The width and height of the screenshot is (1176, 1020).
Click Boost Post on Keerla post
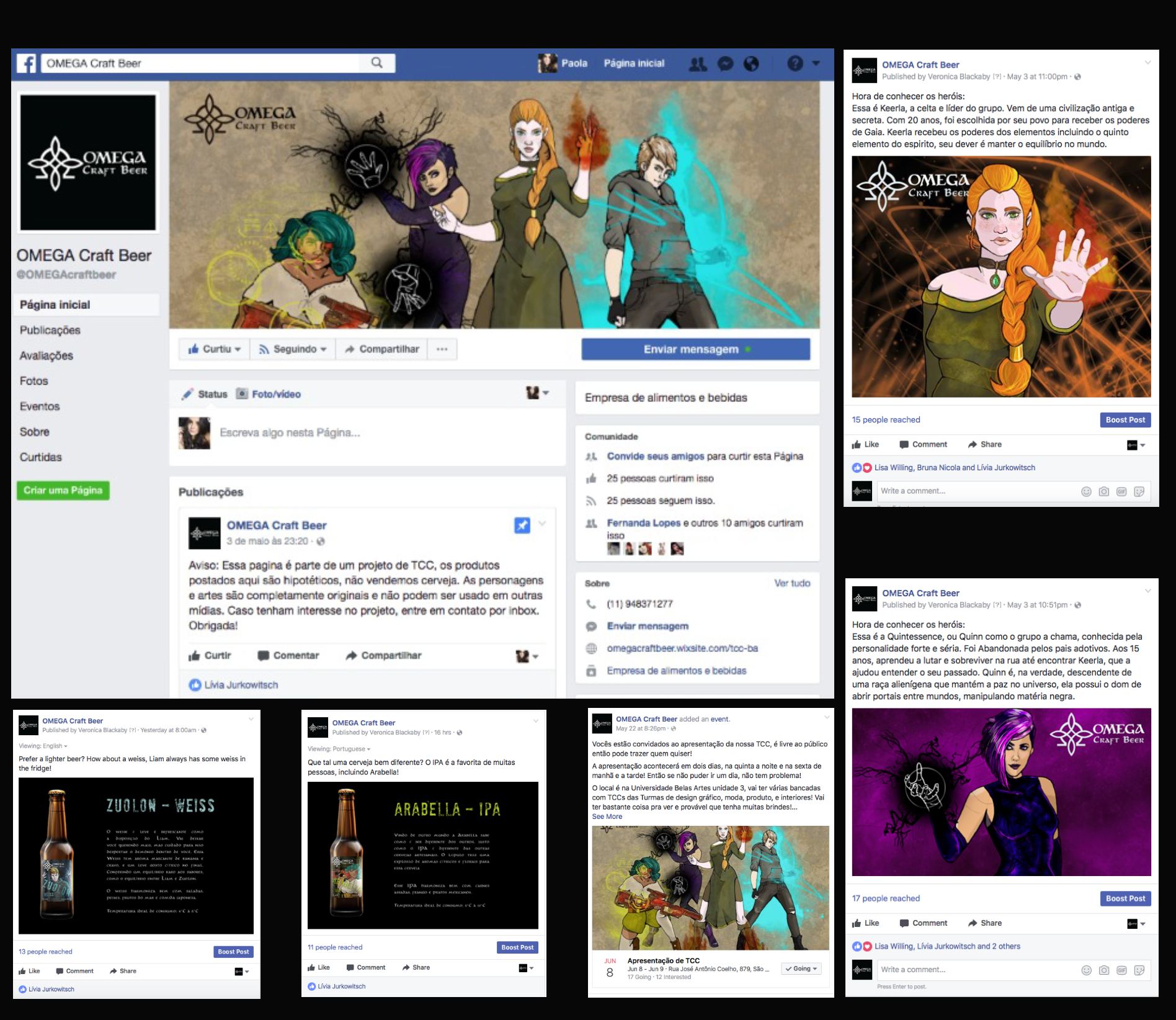(1125, 420)
